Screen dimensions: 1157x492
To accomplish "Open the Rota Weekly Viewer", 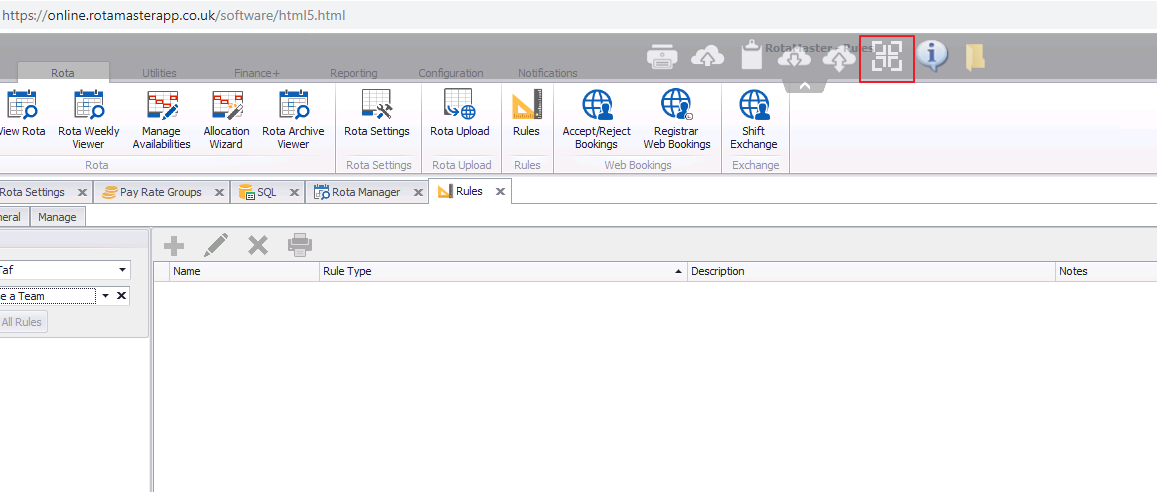I will pos(88,119).
